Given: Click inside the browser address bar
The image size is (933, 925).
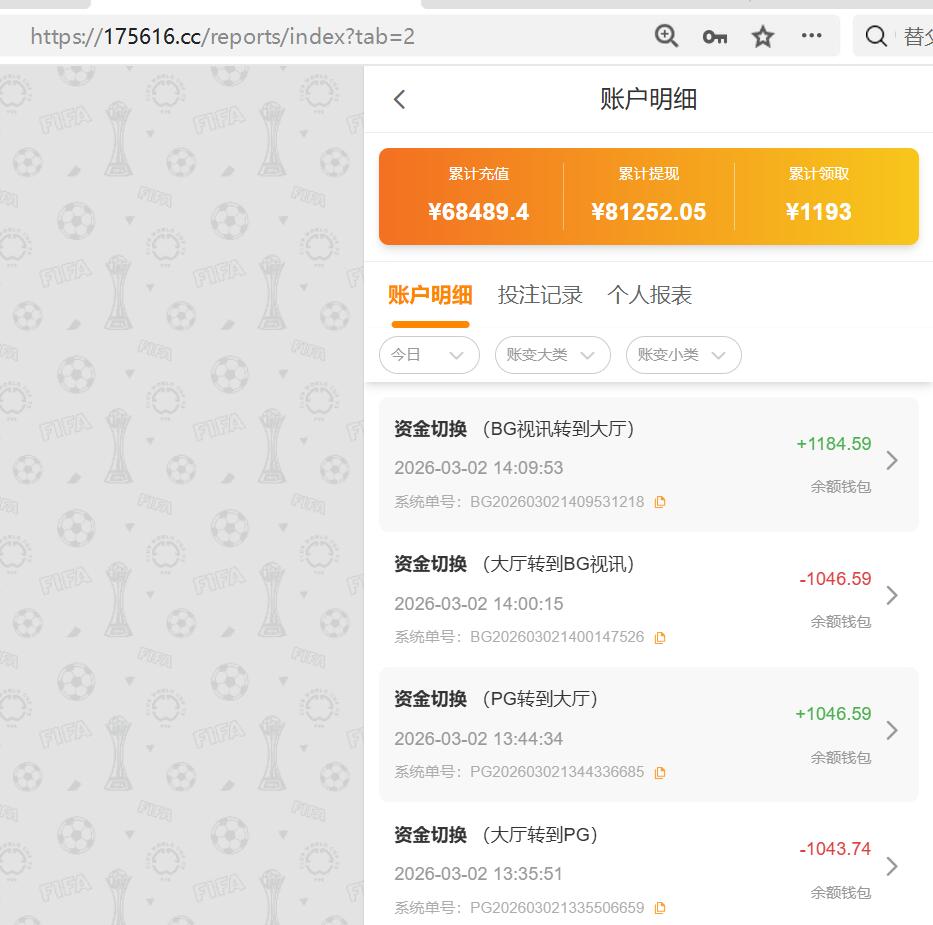Looking at the screenshot, I should coord(300,36).
